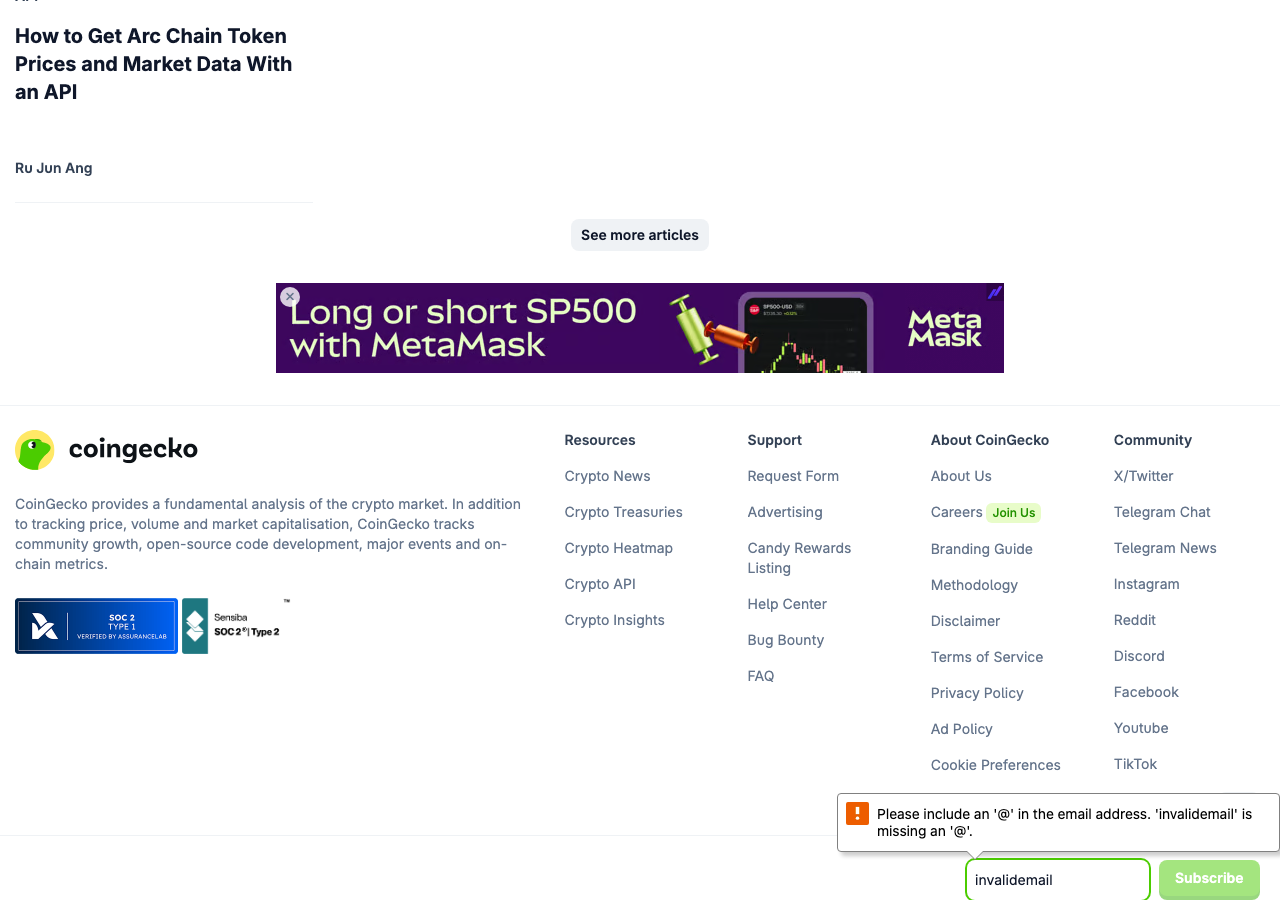Click the coingecko wordmark text
The height and width of the screenshot is (900, 1280).
click(x=133, y=450)
